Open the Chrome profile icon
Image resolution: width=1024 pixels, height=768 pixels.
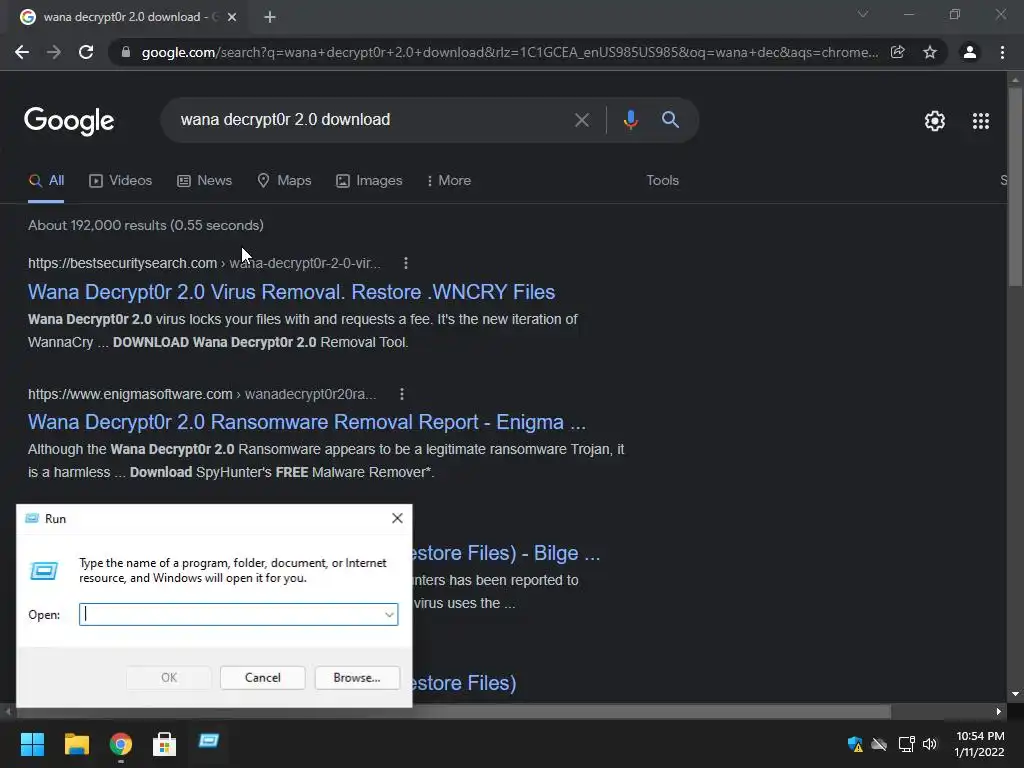(x=970, y=52)
